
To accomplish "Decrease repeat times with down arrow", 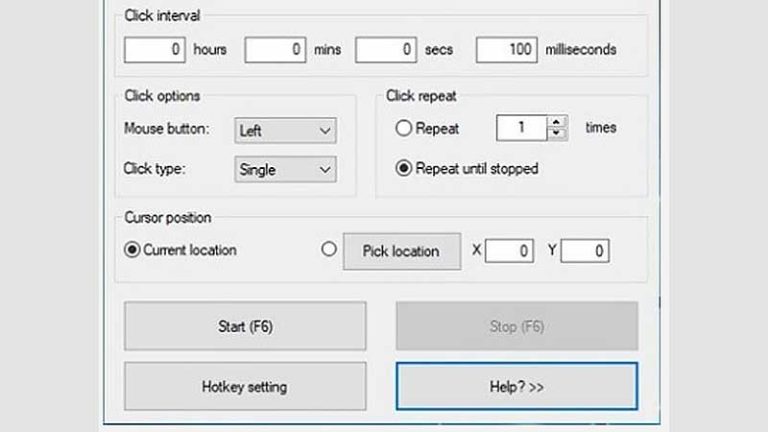I will [x=558, y=134].
